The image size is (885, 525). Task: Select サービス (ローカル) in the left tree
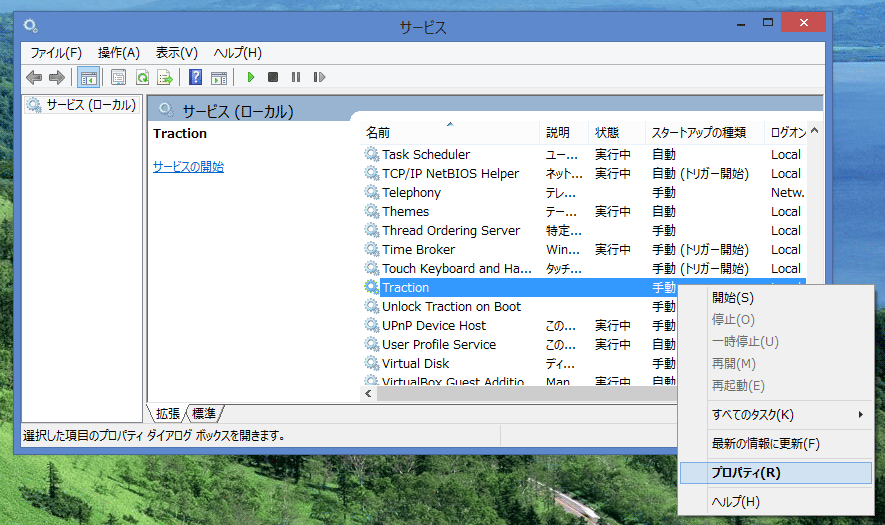tap(82, 105)
